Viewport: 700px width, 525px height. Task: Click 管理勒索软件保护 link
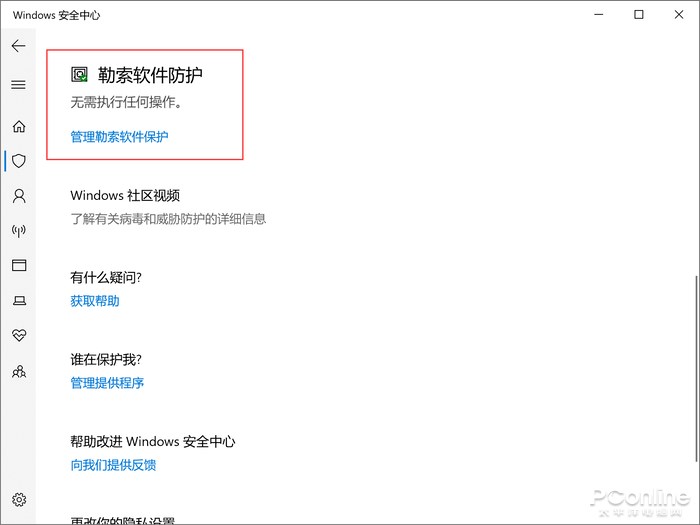tap(119, 137)
